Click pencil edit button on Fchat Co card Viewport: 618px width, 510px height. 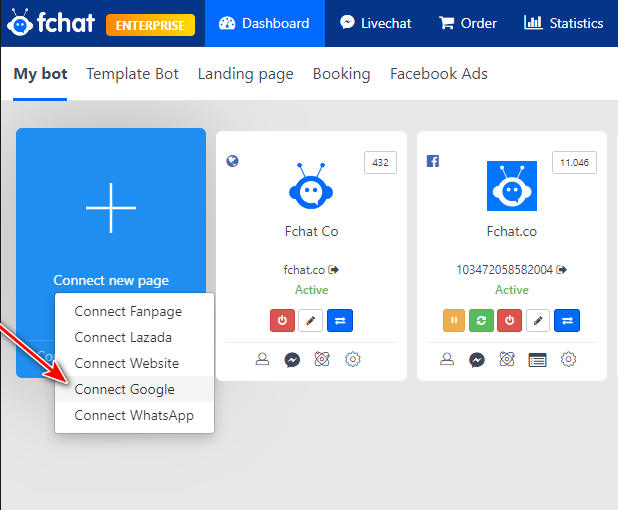311,320
